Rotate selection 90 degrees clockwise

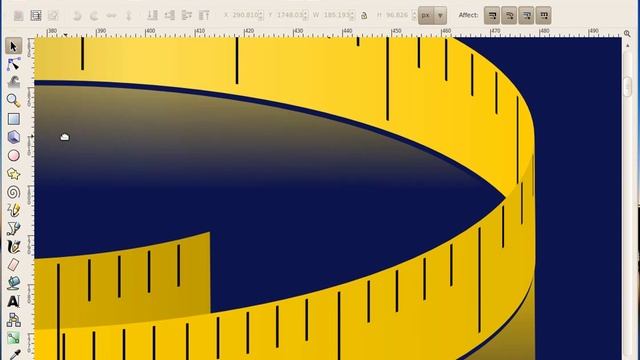(x=94, y=16)
